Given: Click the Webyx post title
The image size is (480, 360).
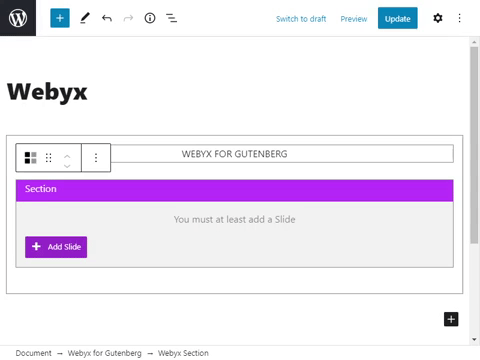Looking at the screenshot, I should pos(47,92).
